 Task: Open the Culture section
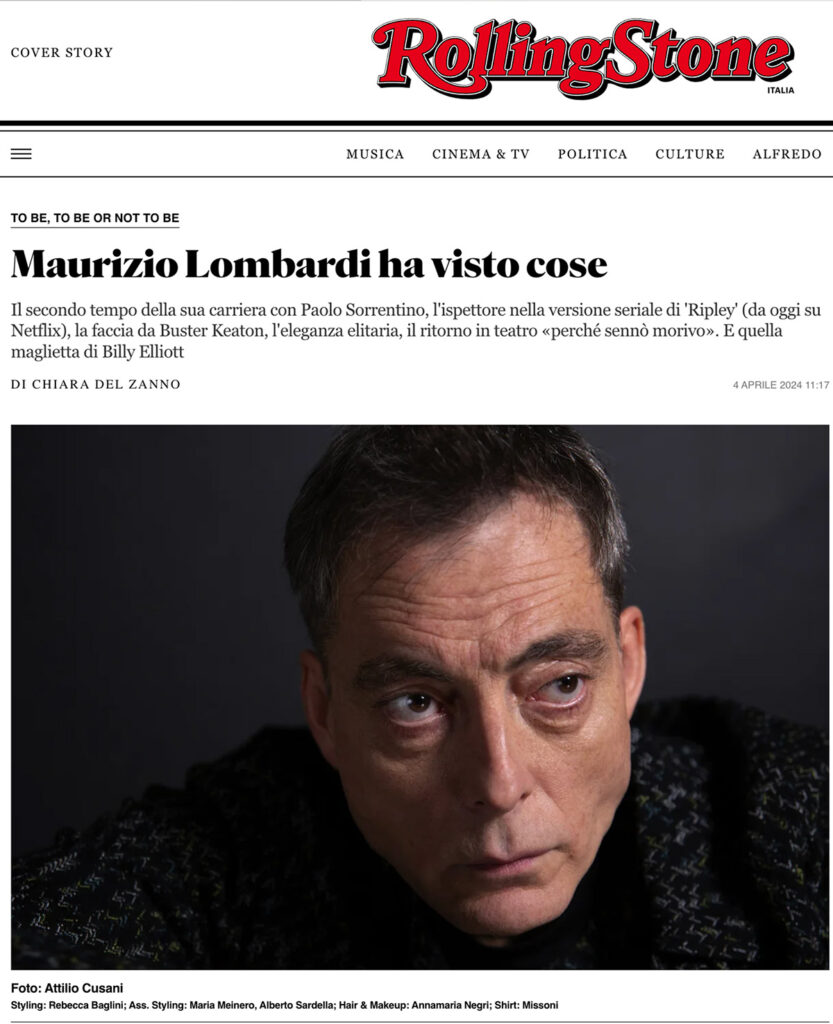click(x=690, y=154)
